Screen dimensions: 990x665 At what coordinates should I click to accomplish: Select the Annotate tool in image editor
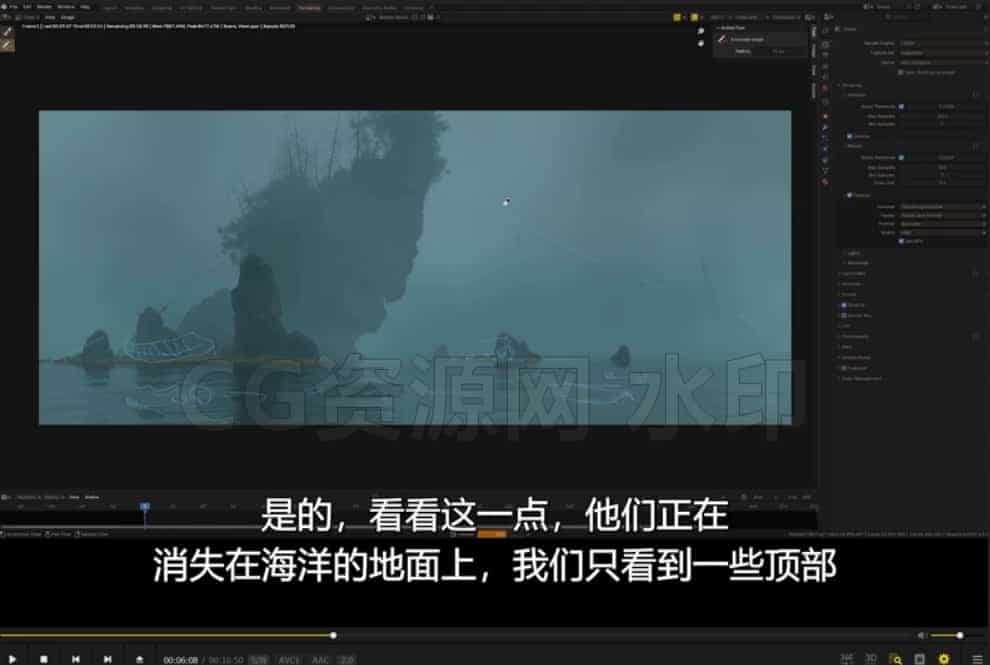click(7, 45)
